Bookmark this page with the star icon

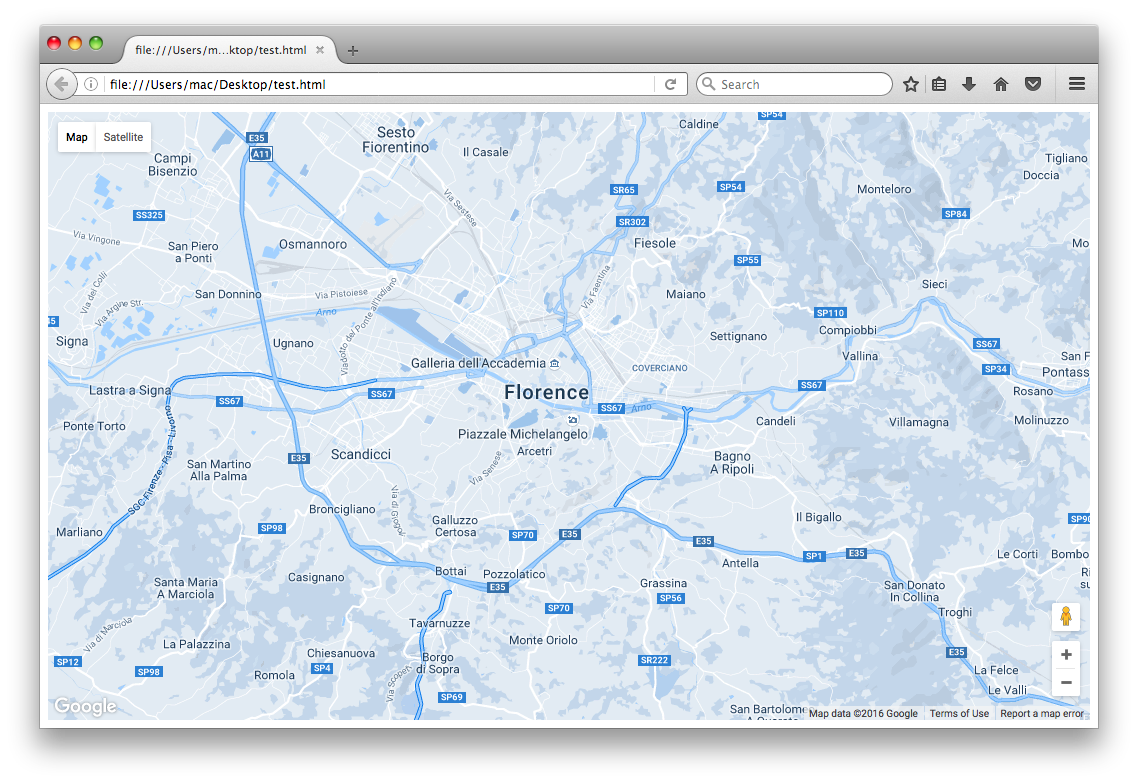coord(911,84)
